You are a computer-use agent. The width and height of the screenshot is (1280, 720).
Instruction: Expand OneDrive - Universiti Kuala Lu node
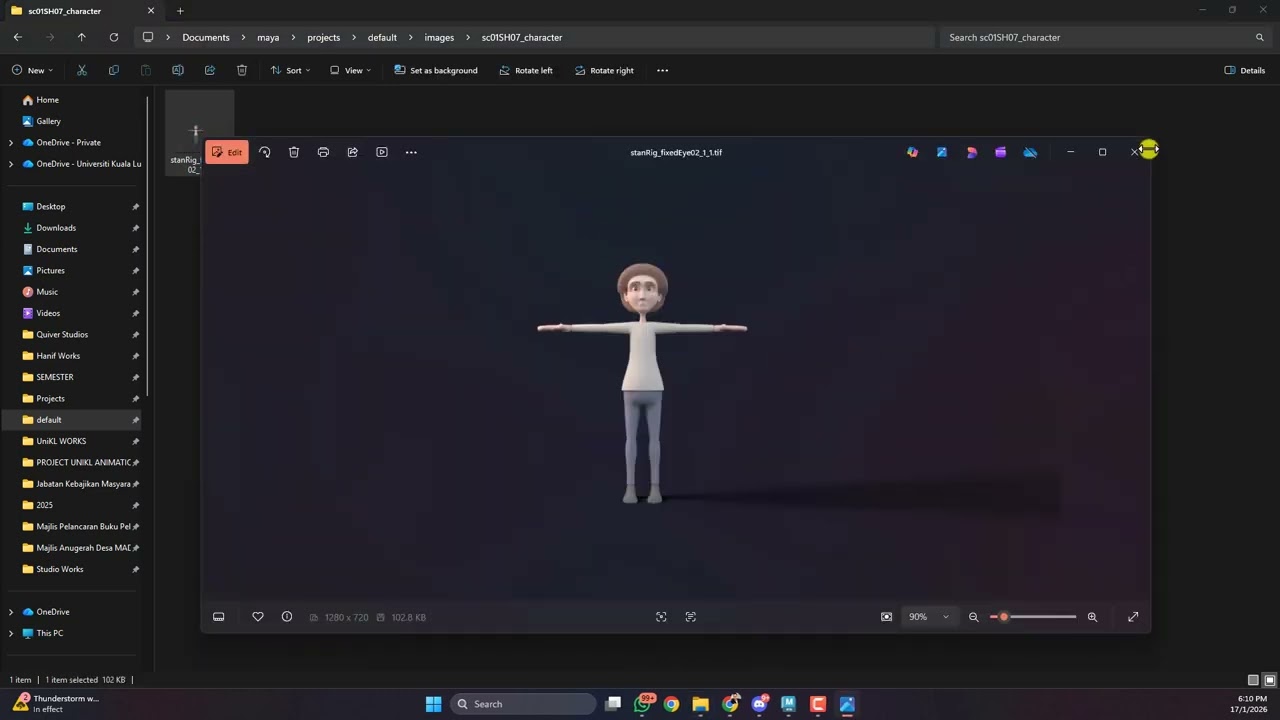coord(11,164)
